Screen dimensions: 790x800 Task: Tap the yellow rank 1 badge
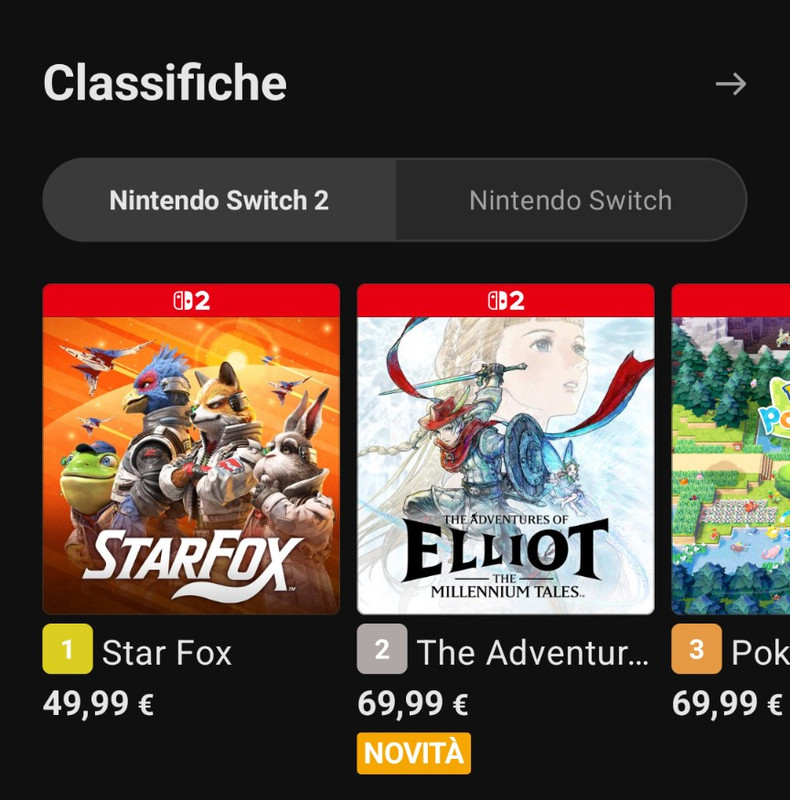pos(68,649)
